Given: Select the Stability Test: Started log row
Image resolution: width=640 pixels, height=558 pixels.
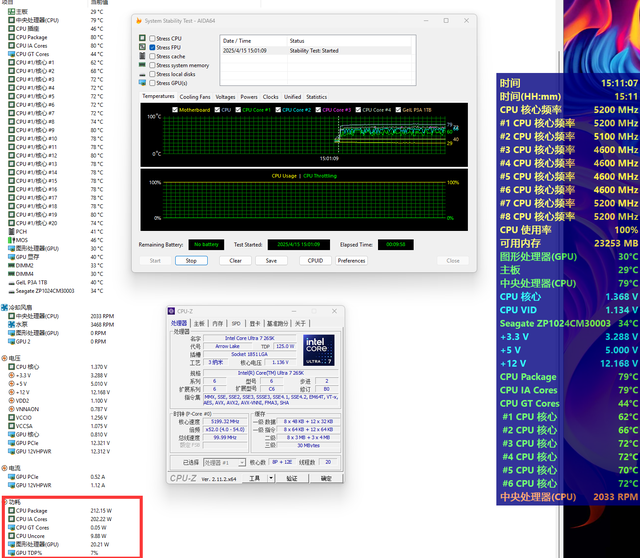Looking at the screenshot, I should pos(316,51).
